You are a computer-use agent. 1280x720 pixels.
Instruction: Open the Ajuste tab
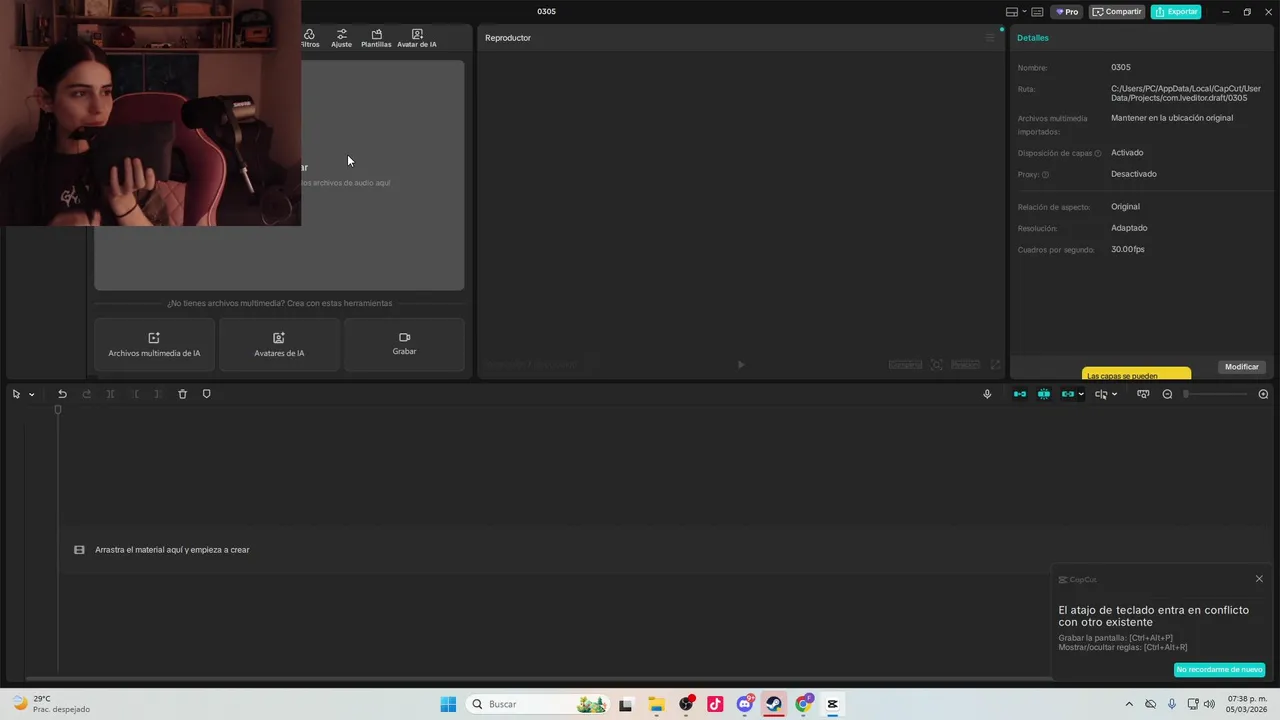point(342,39)
